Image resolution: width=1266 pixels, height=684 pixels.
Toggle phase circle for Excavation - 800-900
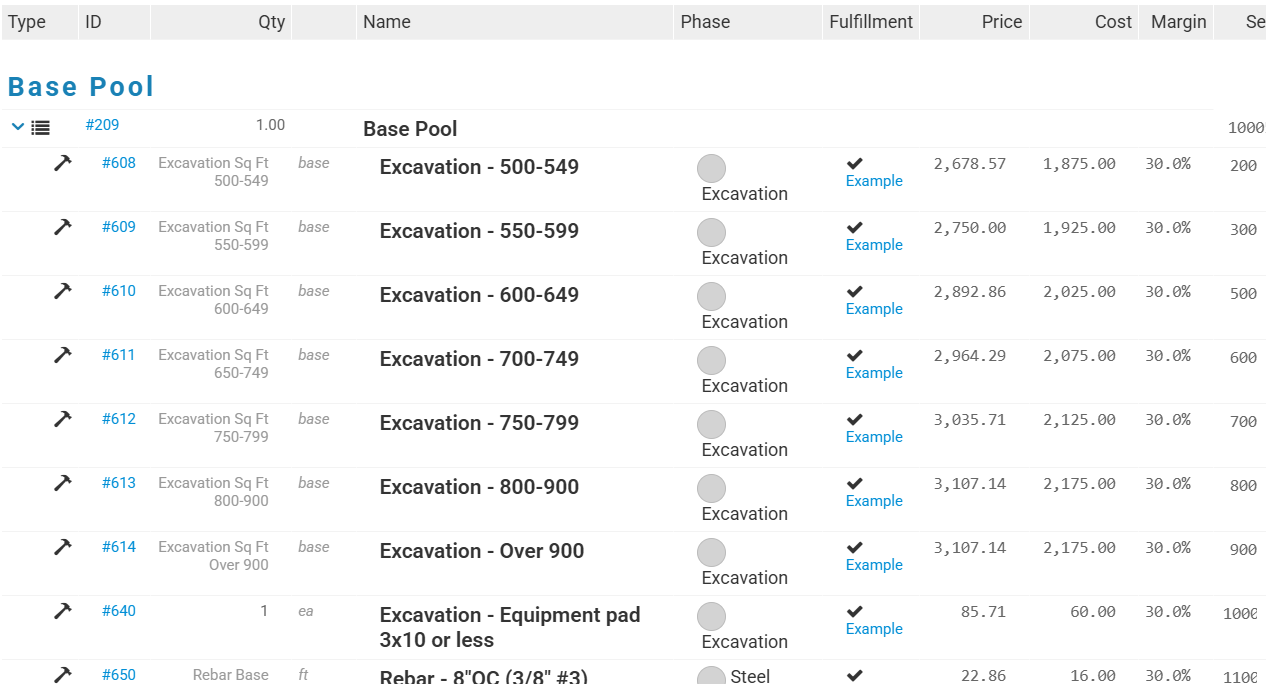click(711, 488)
